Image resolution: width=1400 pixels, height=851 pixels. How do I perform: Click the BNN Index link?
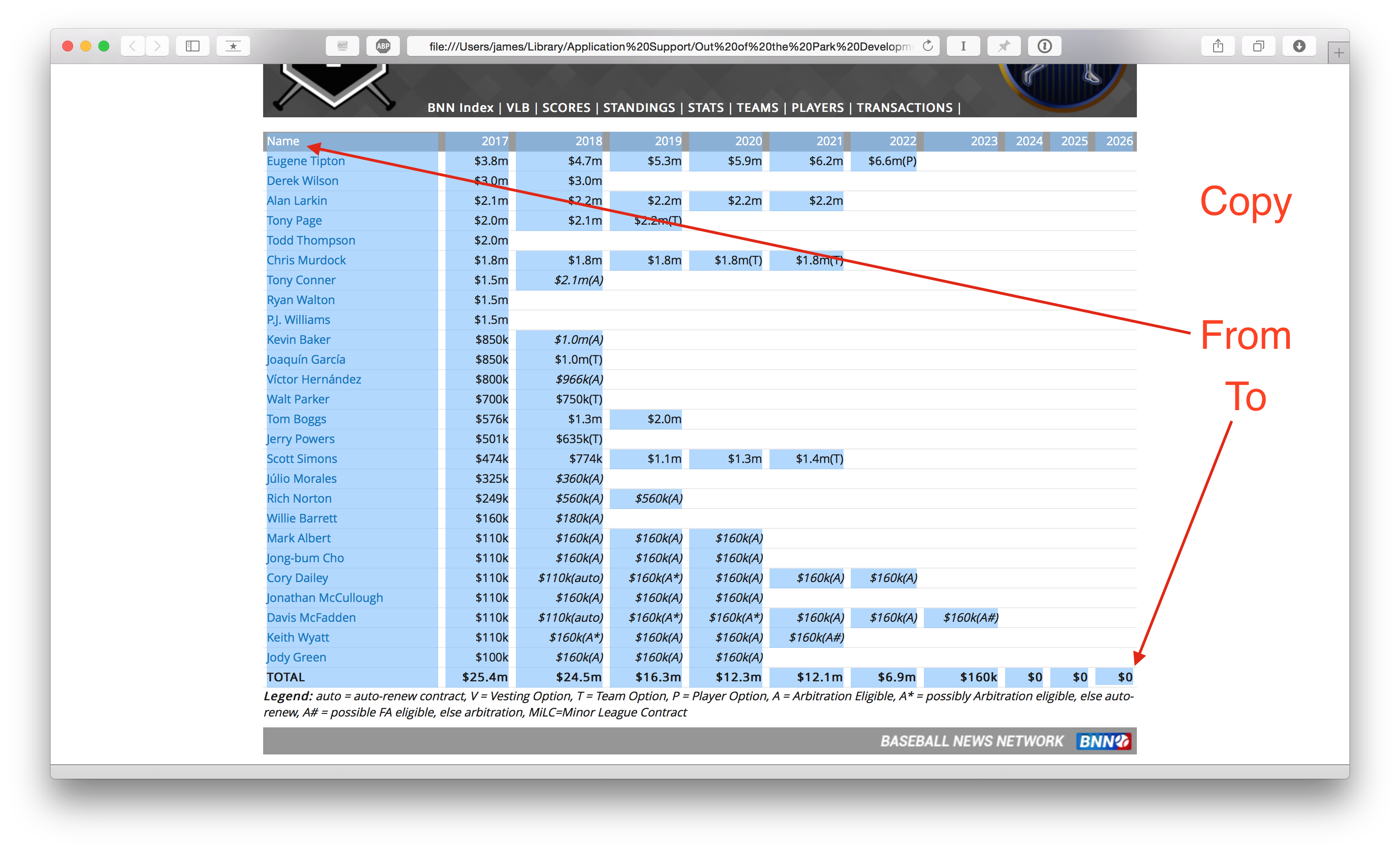[x=460, y=107]
